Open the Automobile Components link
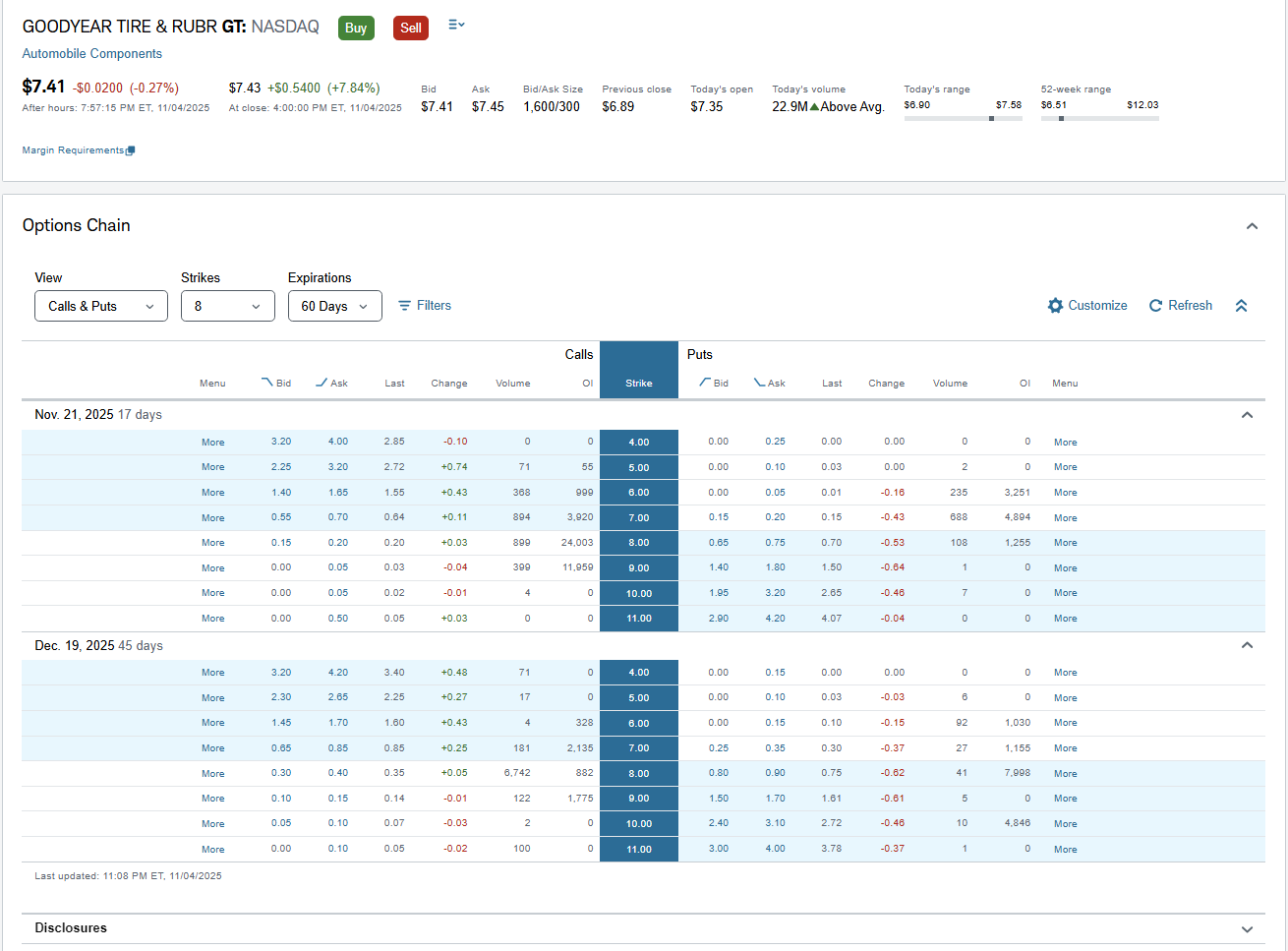 click(92, 54)
